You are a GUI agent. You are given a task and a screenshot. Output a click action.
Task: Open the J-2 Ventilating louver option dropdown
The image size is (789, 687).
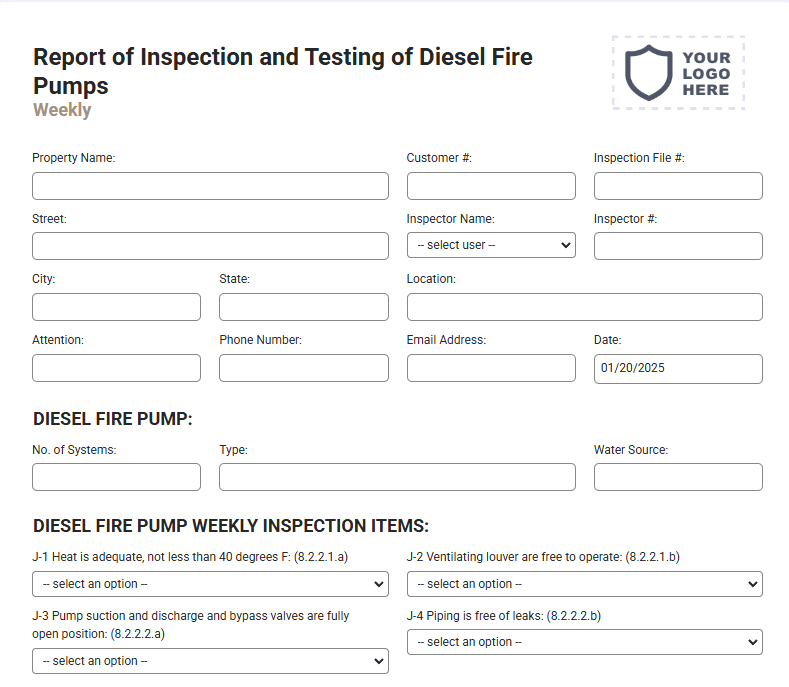585,584
